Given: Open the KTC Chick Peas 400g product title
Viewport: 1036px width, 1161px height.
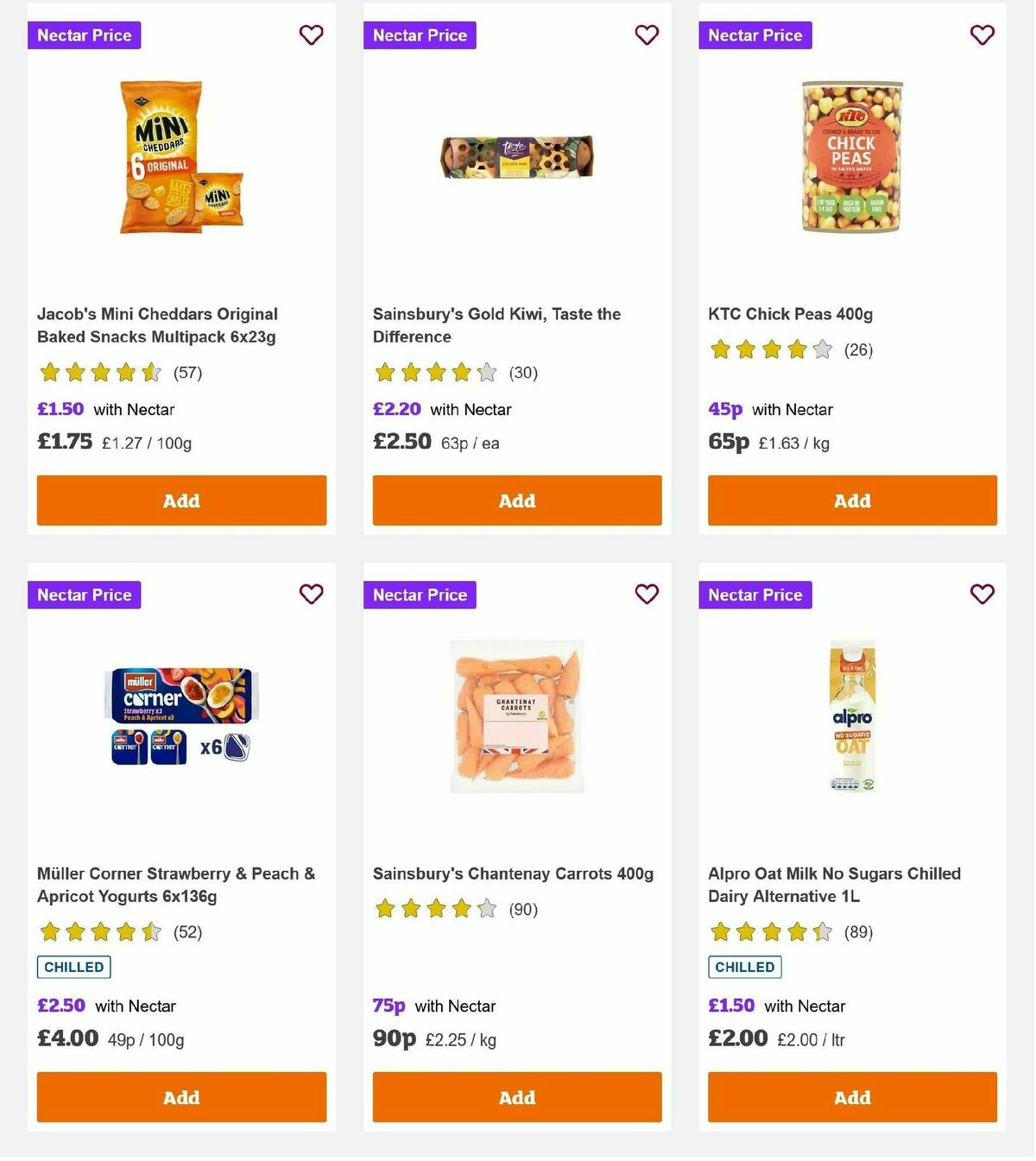Looking at the screenshot, I should [788, 314].
